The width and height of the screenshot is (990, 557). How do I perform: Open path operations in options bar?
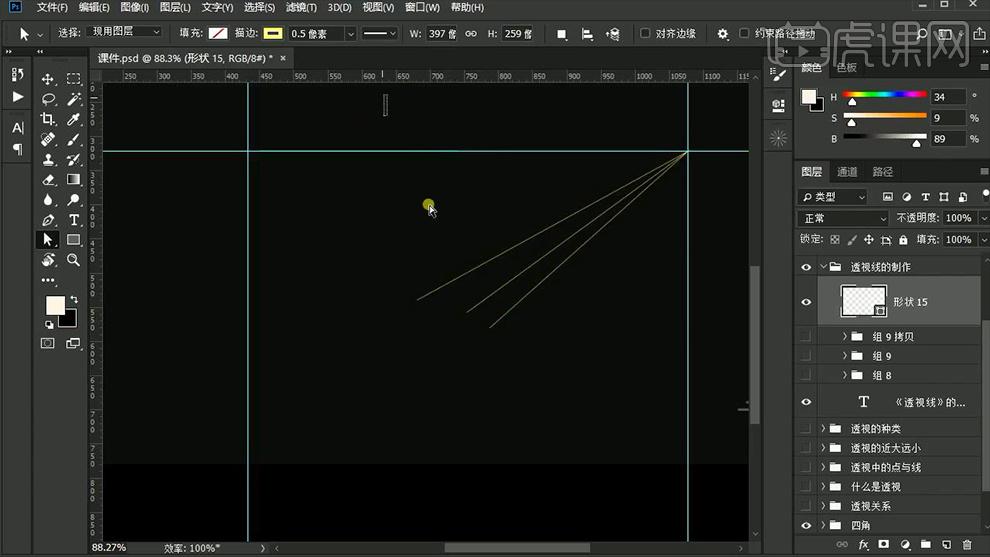[x=561, y=34]
